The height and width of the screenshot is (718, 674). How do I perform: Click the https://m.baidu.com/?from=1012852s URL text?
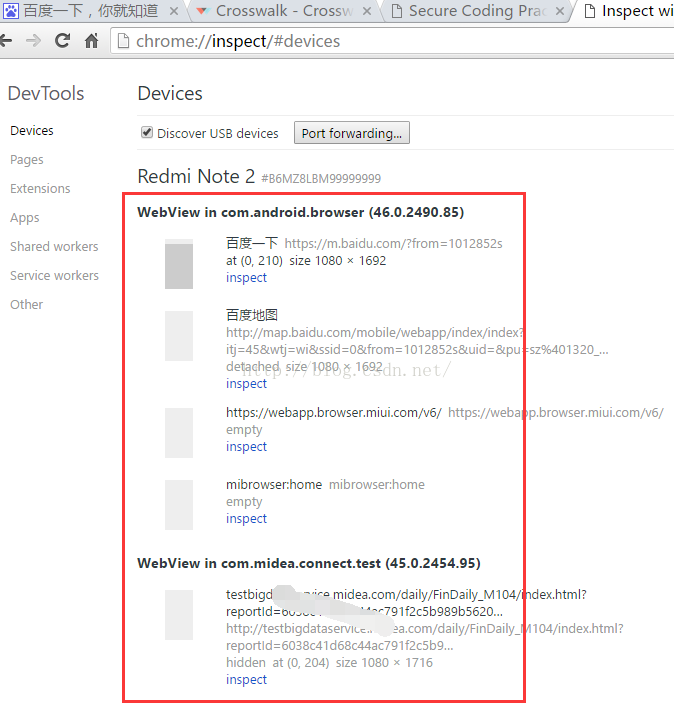click(x=393, y=244)
